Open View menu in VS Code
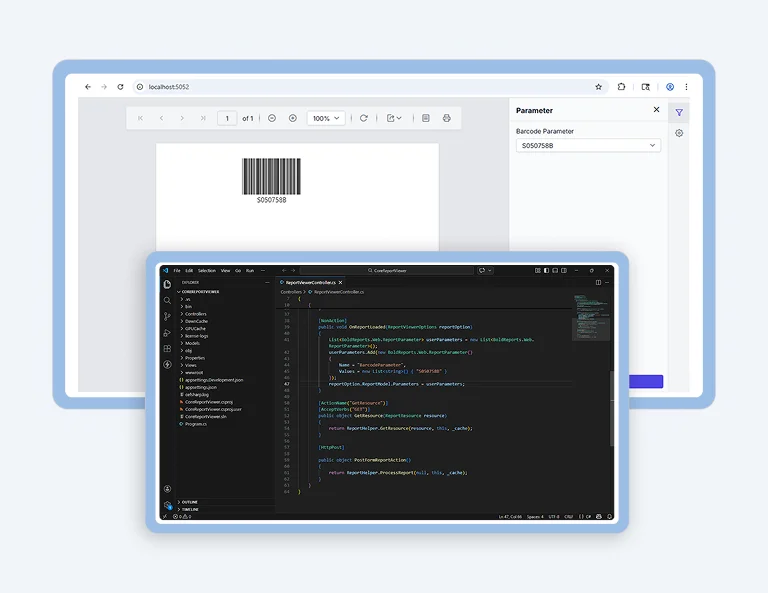The height and width of the screenshot is (593, 768). click(225, 270)
